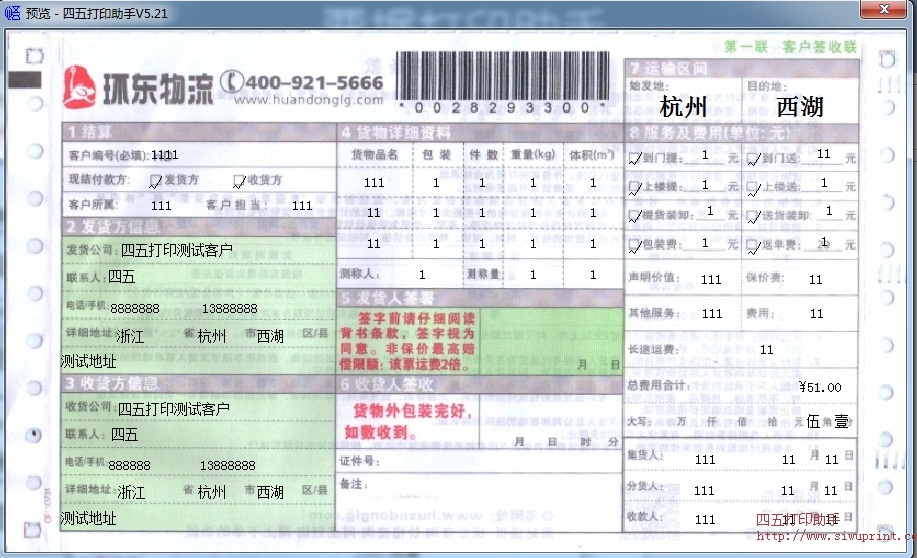Click the 分货人 value 111
This screenshot has height=558, width=917.
[x=704, y=491]
